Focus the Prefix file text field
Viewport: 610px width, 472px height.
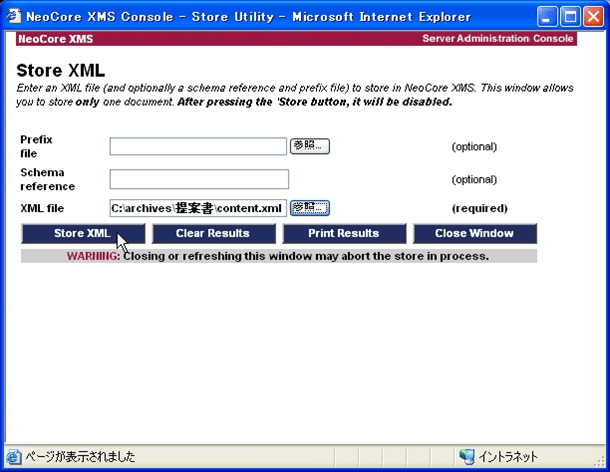coord(198,147)
